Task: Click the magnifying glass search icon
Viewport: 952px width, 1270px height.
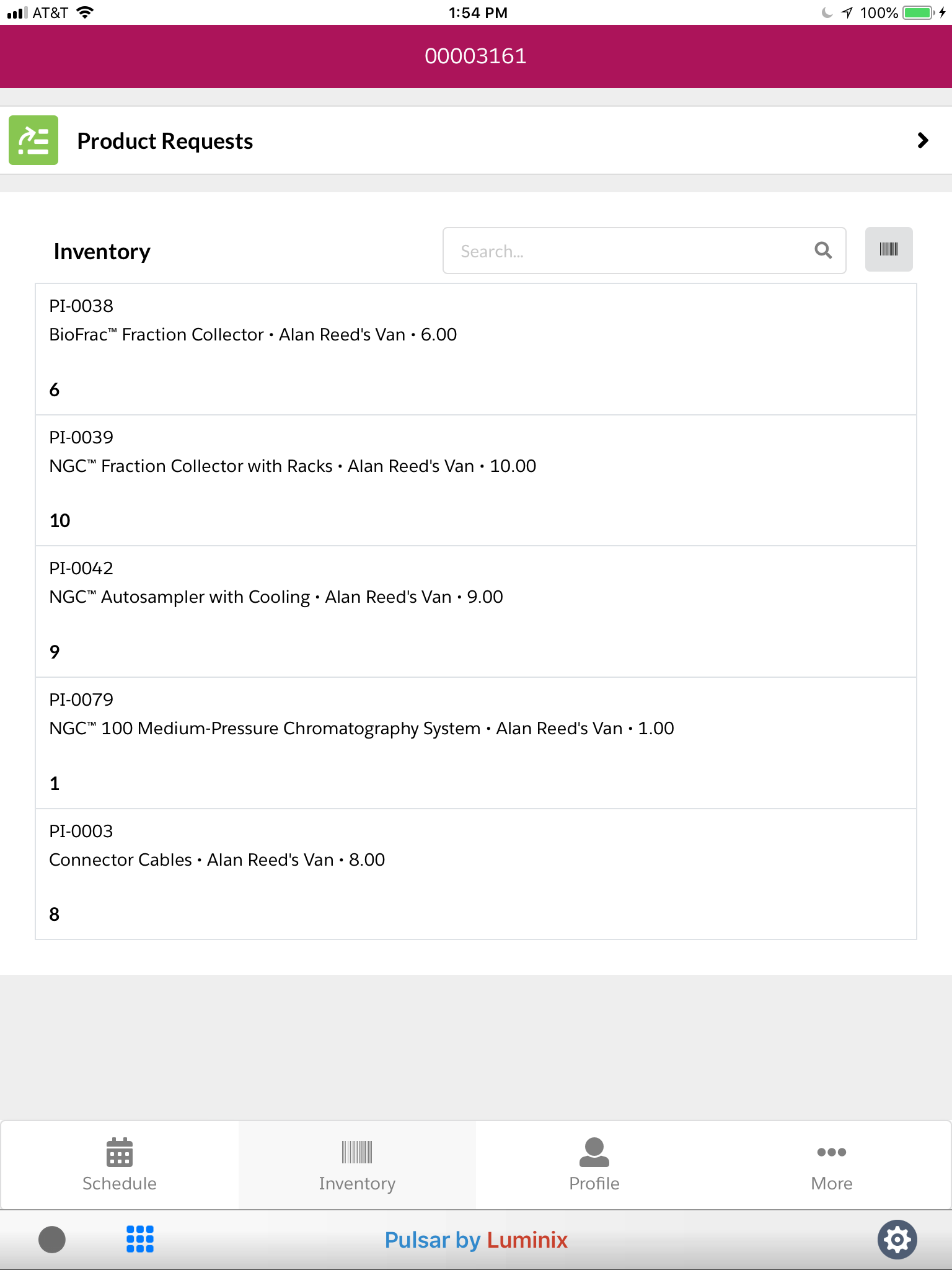Action: [822, 251]
